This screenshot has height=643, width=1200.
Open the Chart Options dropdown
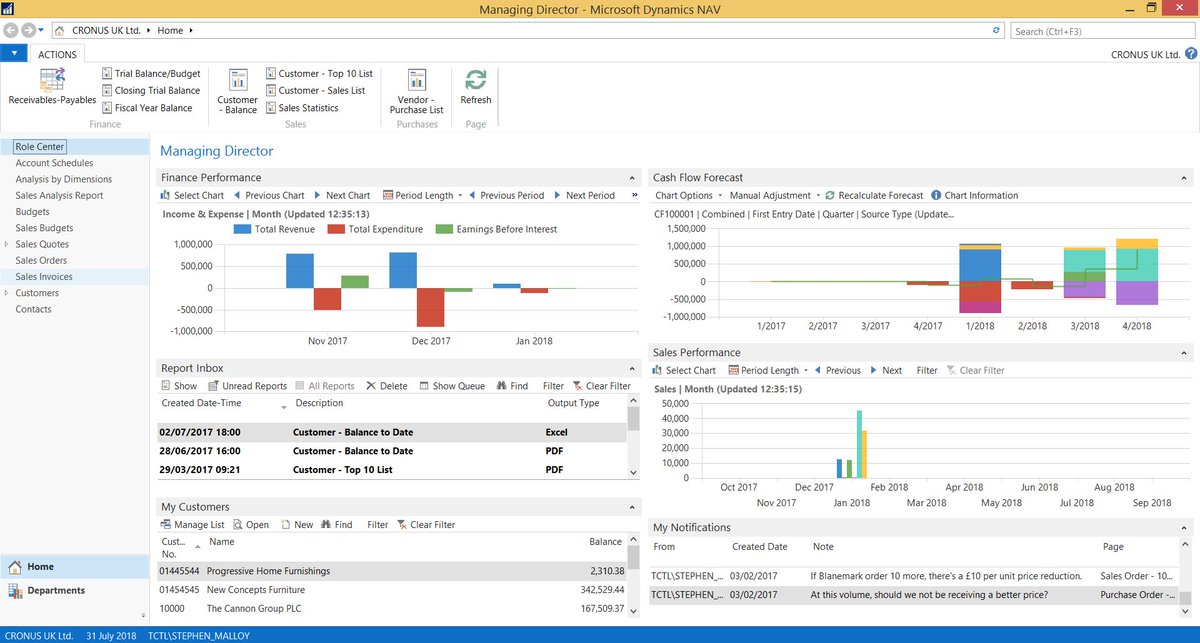688,195
